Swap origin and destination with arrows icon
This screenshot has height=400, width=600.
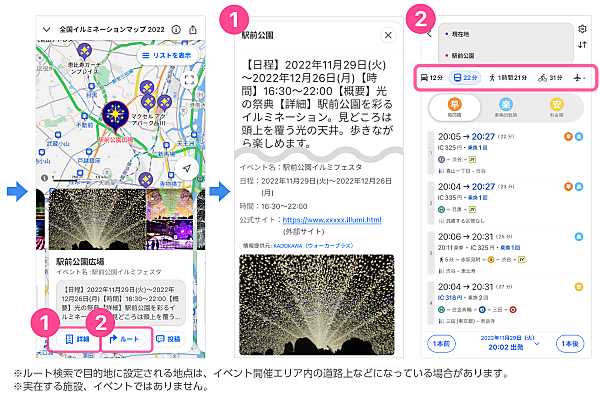coord(582,45)
